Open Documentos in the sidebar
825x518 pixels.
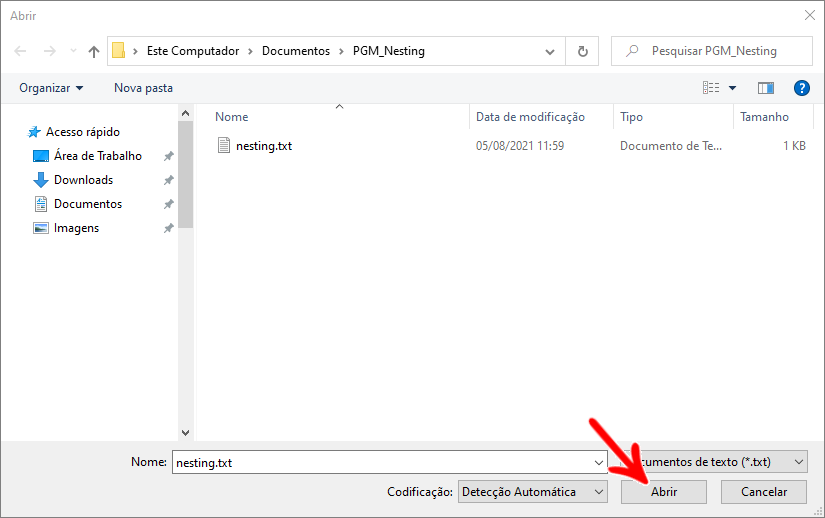78,204
